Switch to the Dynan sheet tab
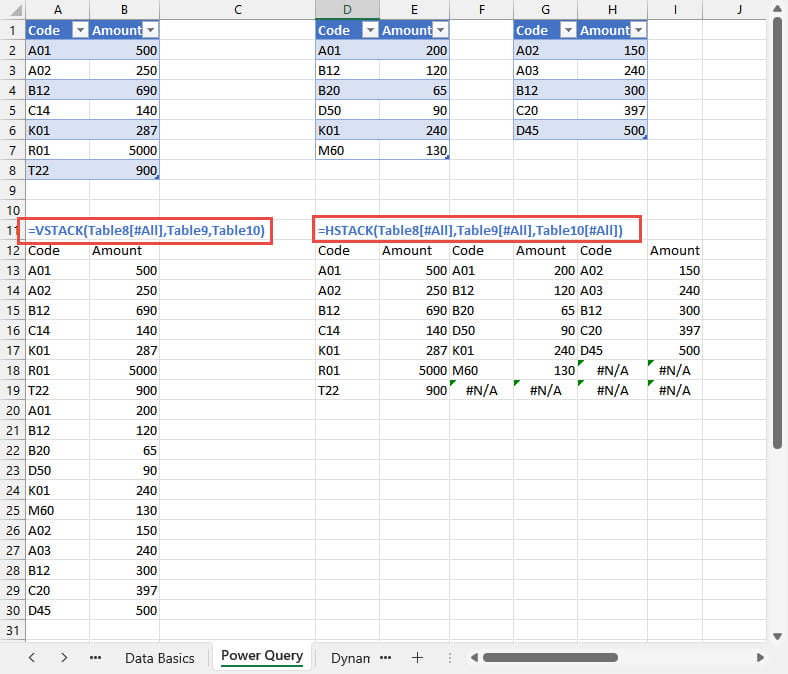 [x=350, y=658]
